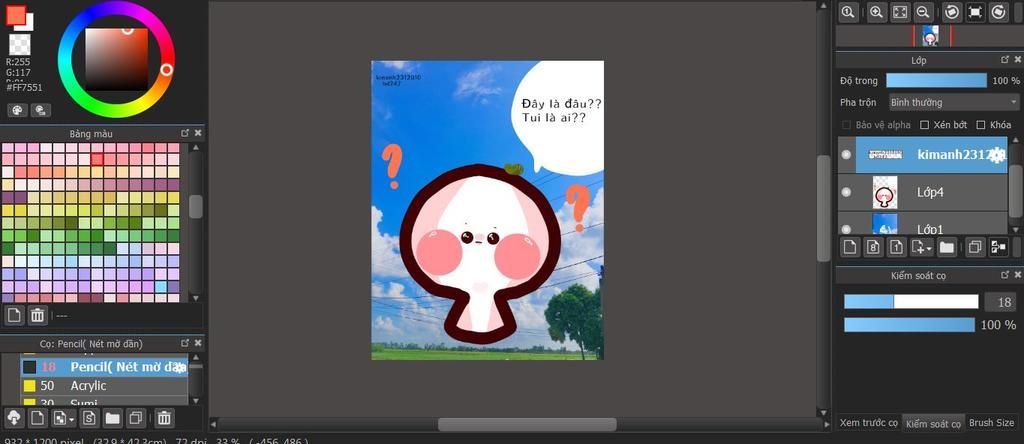Select the Lớp1 layer thumbnail
This screenshot has height=444, width=1024.
885,225
